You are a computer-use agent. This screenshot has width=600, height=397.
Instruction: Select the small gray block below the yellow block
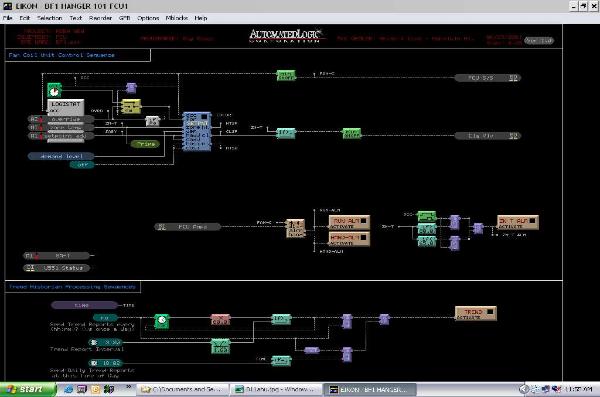tap(152, 121)
